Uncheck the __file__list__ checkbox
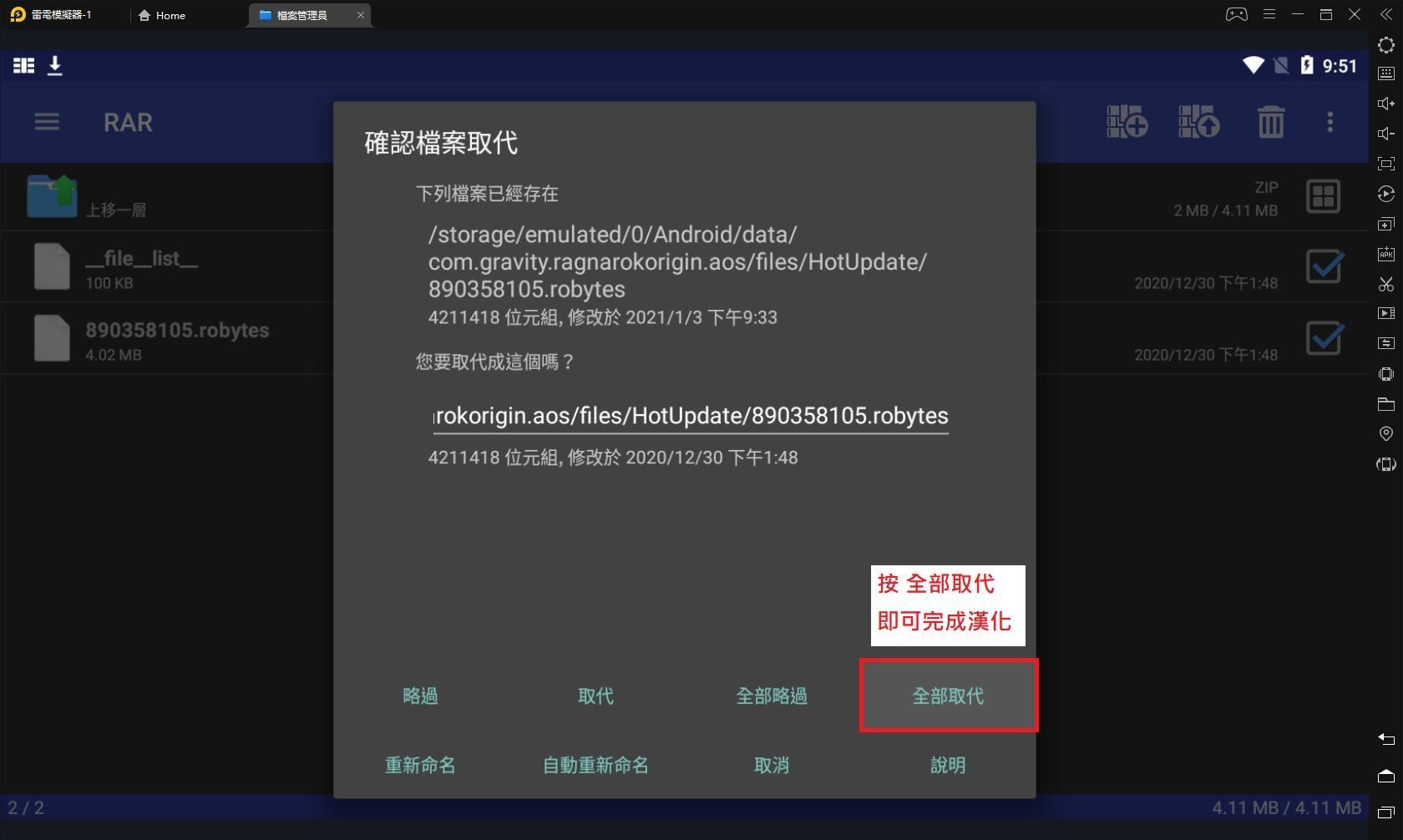This screenshot has width=1403, height=840. [x=1324, y=266]
